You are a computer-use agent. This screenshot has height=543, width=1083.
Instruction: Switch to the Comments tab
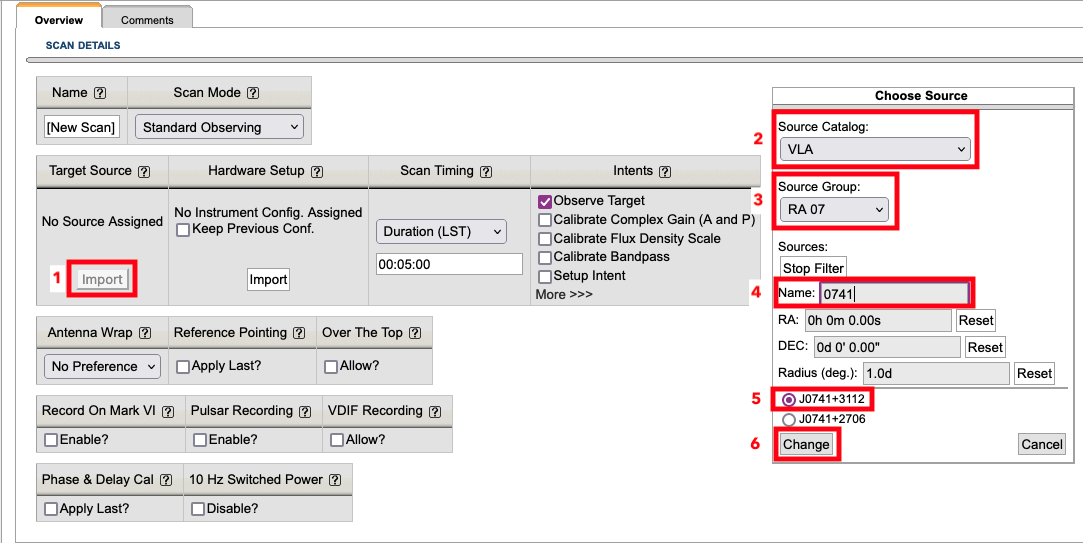147,20
